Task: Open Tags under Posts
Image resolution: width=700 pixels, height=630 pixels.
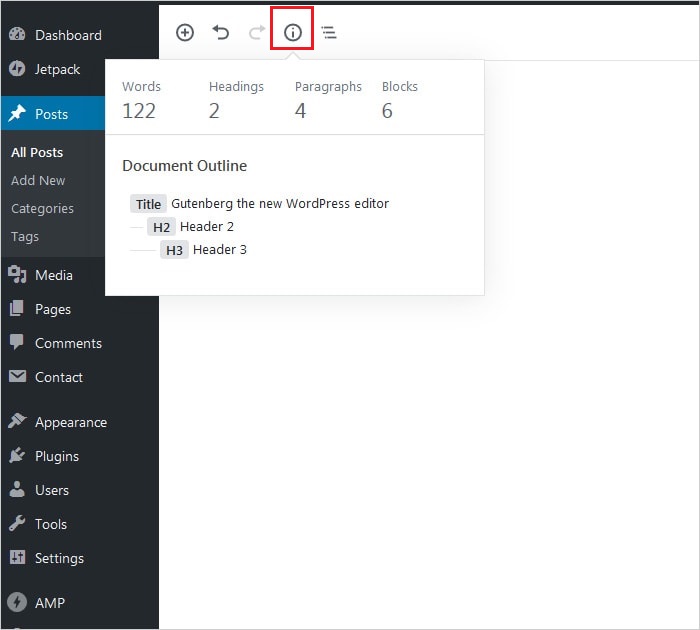Action: tap(25, 236)
